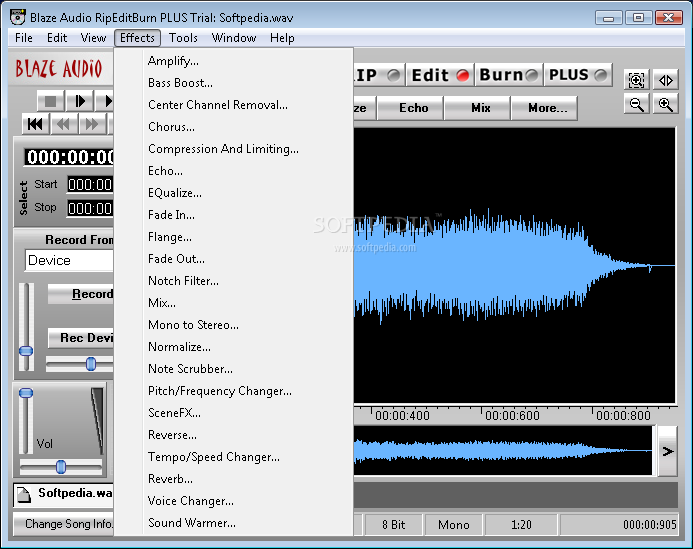Choose Reverse... effect
Image resolution: width=693 pixels, height=549 pixels.
click(x=234, y=435)
